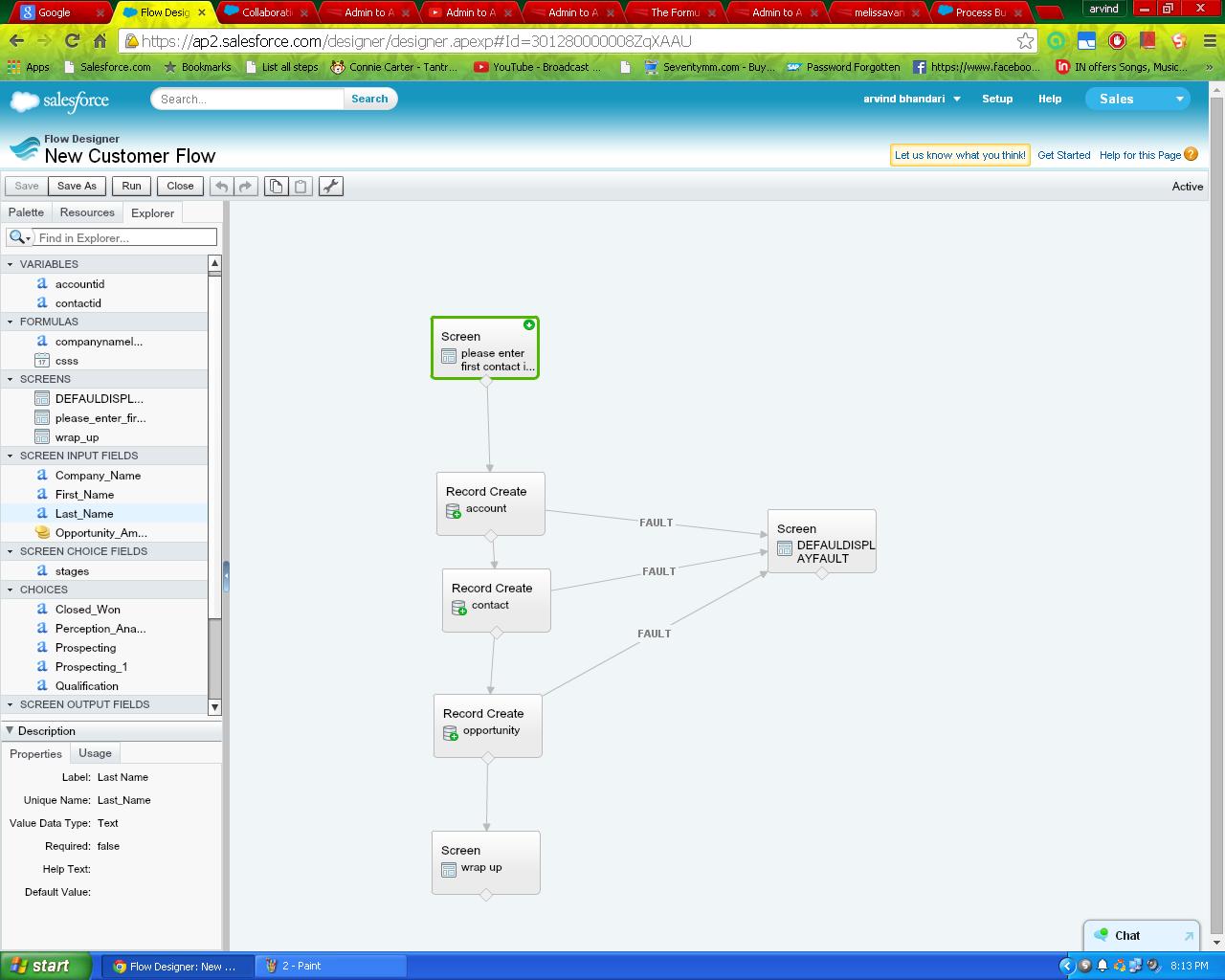1225x980 pixels.
Task: Open the arvind bhandari user menu
Action: click(x=911, y=99)
